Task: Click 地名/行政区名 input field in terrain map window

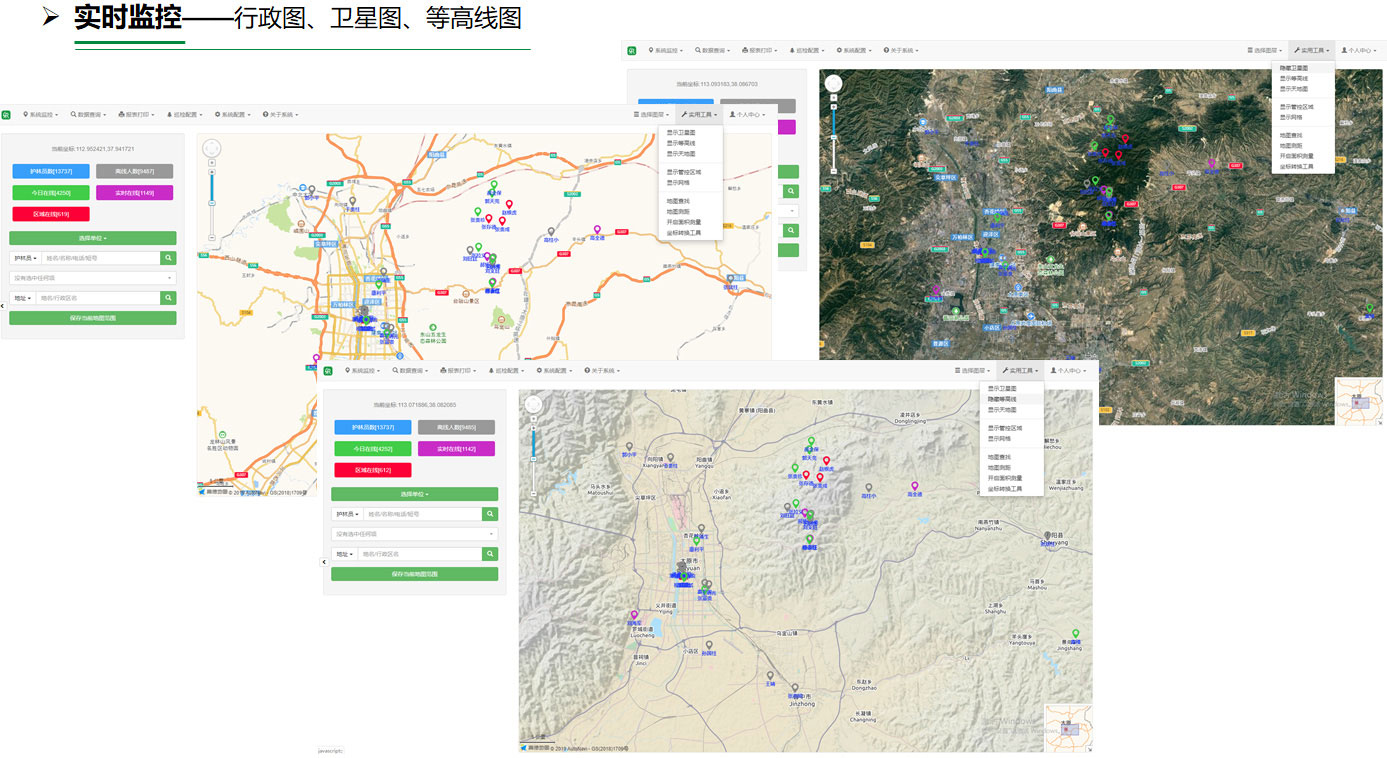Action: tap(420, 554)
